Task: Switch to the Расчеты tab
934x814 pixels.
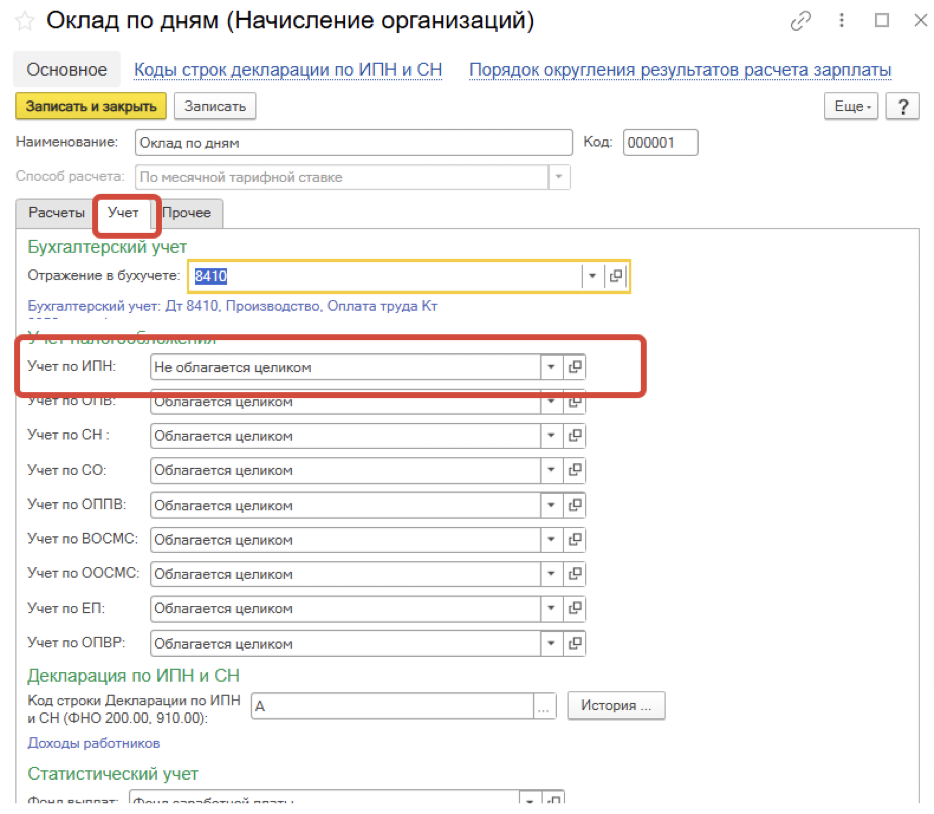Action: (x=56, y=213)
